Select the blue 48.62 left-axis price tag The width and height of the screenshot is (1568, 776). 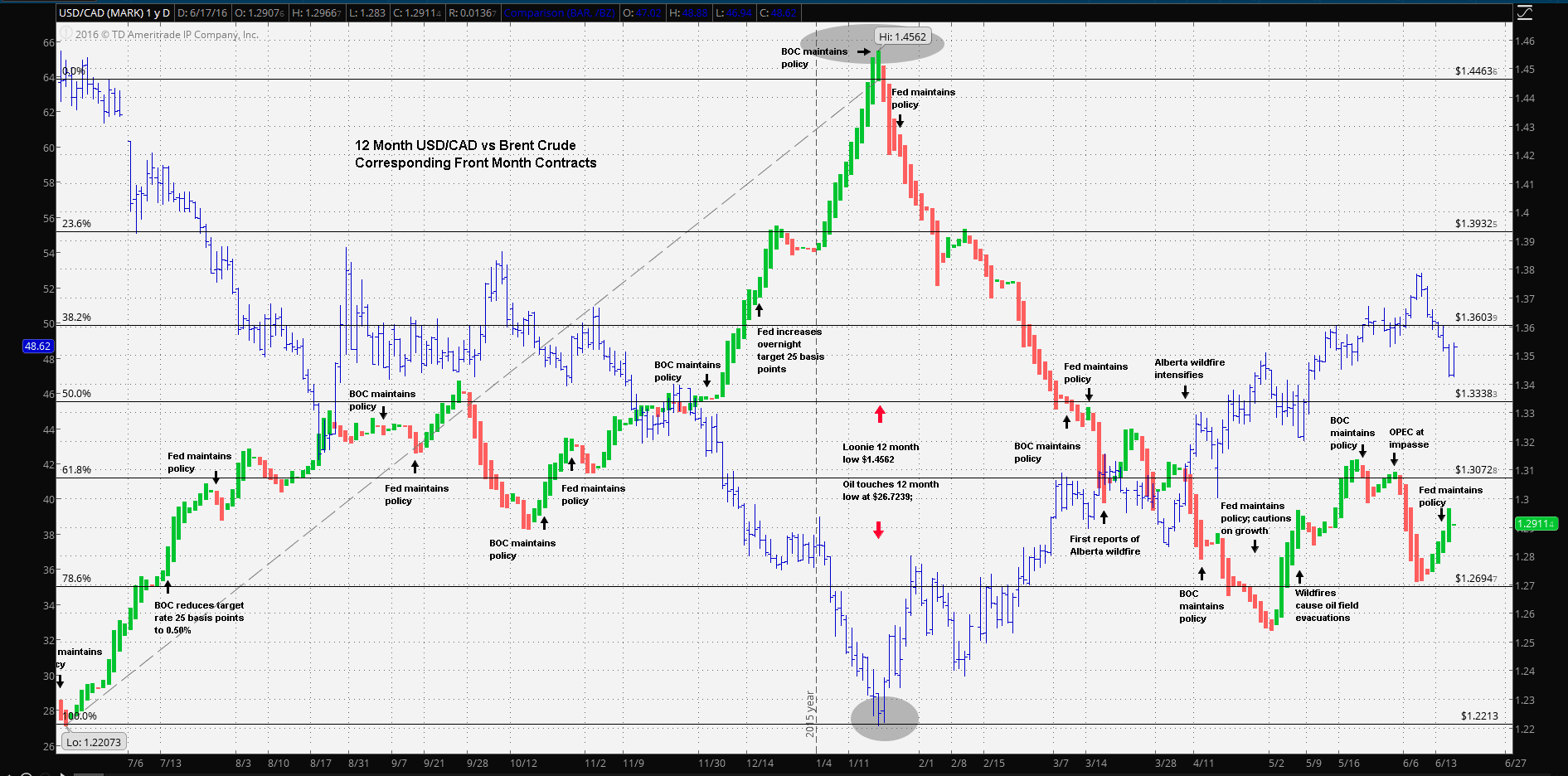[x=38, y=346]
